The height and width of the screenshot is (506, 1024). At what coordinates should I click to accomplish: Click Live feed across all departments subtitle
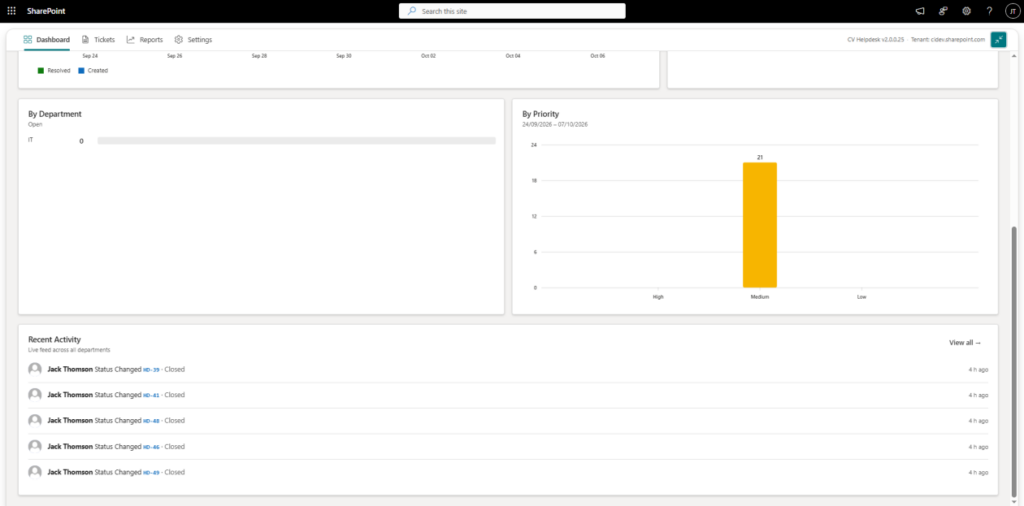pos(69,350)
